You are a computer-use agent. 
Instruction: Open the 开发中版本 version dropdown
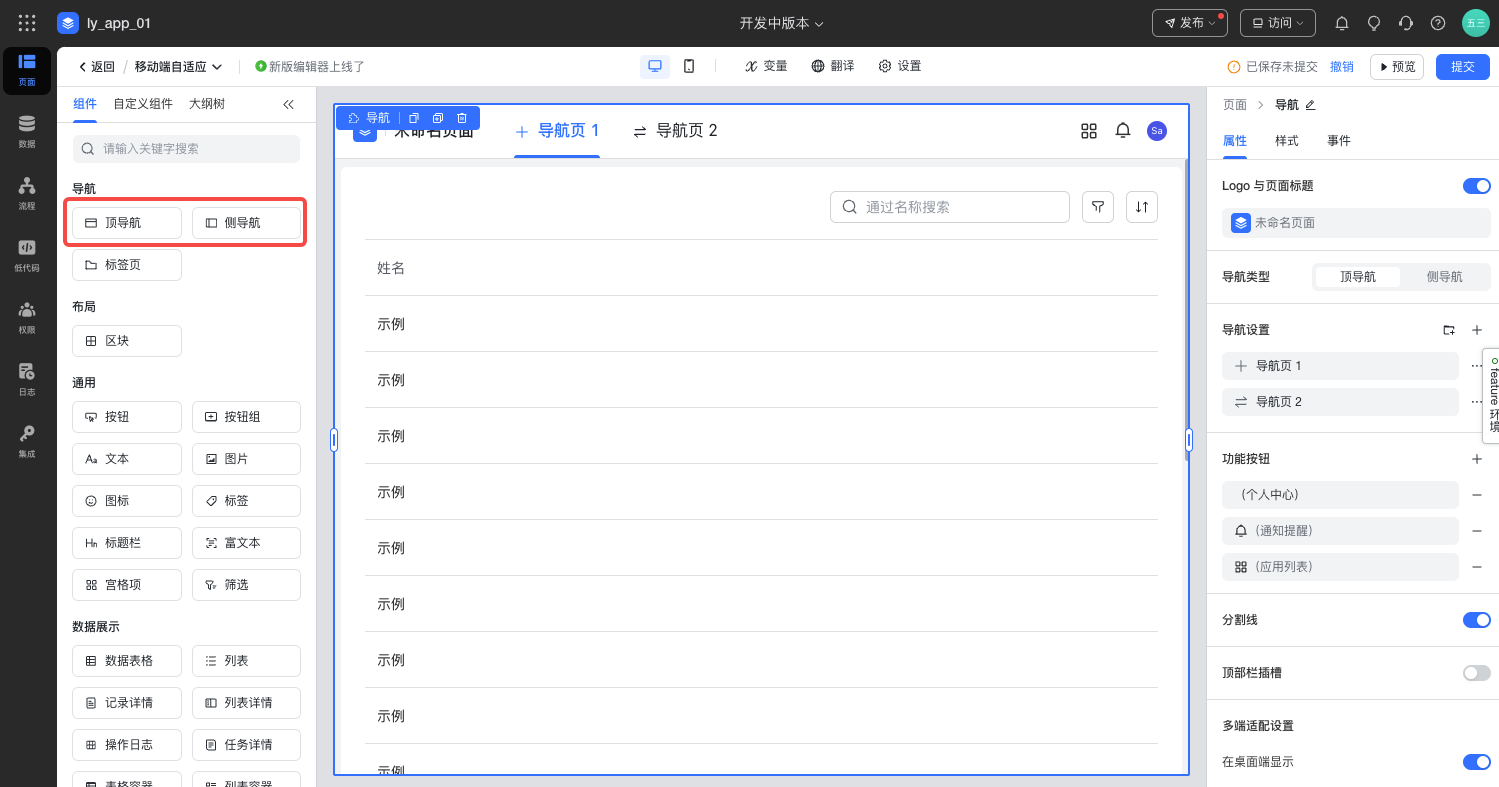click(x=781, y=23)
